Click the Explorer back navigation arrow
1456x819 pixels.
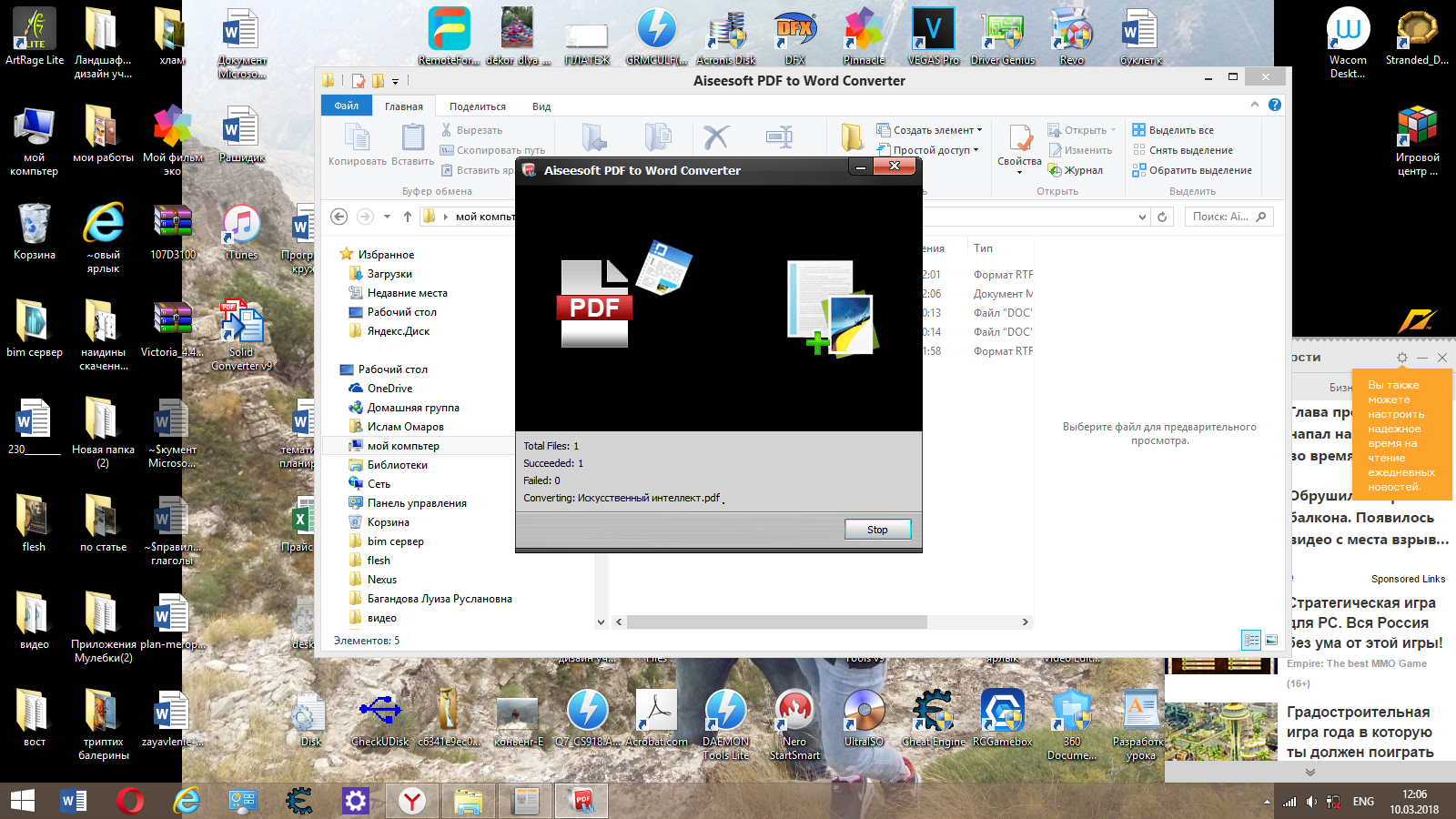click(x=339, y=217)
